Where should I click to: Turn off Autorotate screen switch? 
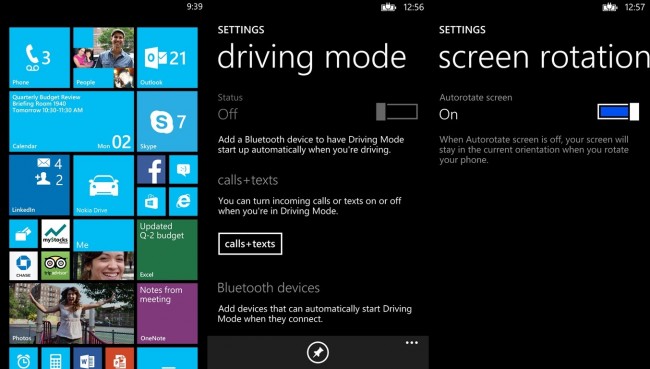(618, 112)
